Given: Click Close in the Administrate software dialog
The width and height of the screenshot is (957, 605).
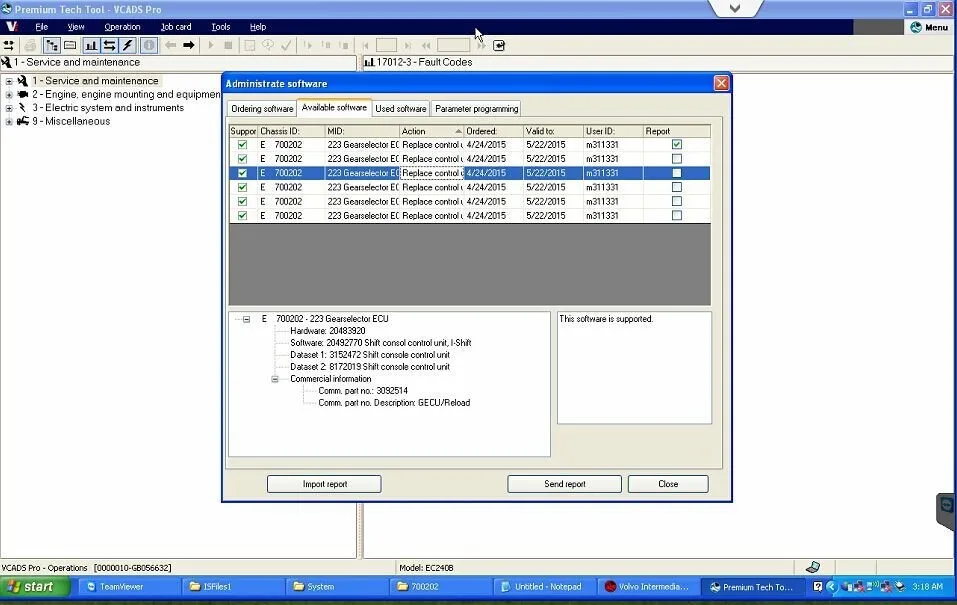Looking at the screenshot, I should coord(668,484).
